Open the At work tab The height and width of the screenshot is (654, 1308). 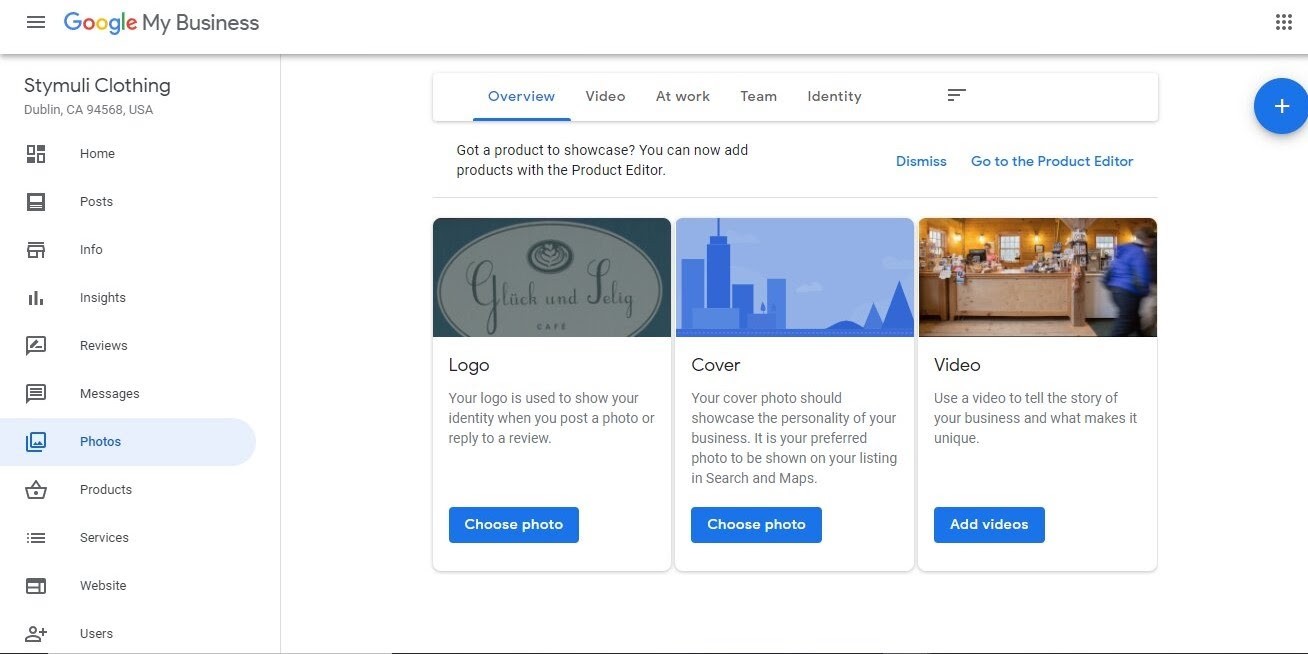(683, 96)
